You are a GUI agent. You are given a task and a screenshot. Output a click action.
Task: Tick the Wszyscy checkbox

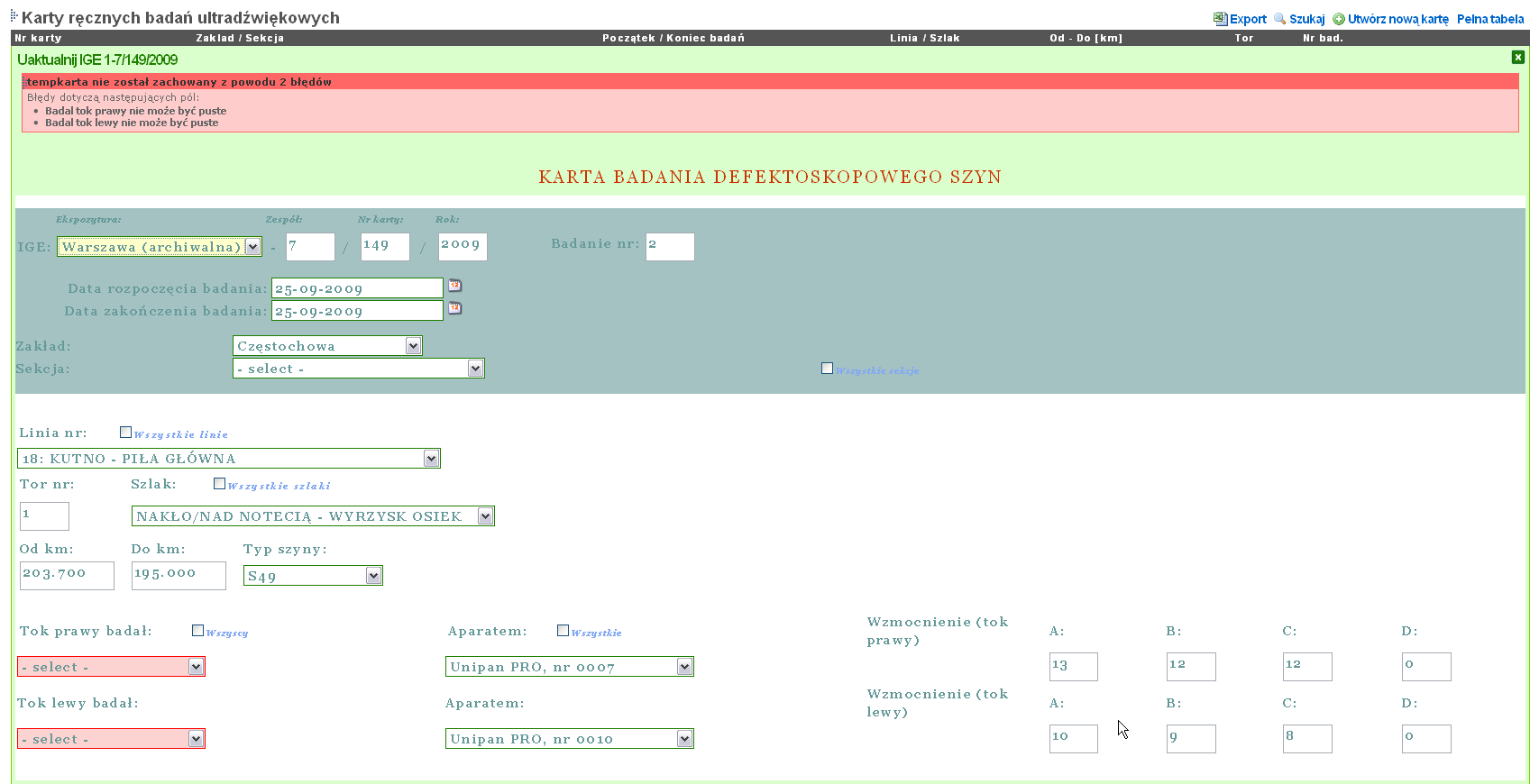tap(197, 631)
